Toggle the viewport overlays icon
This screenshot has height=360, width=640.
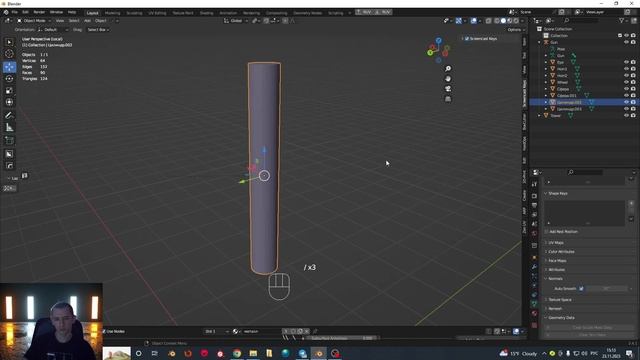click(473, 20)
